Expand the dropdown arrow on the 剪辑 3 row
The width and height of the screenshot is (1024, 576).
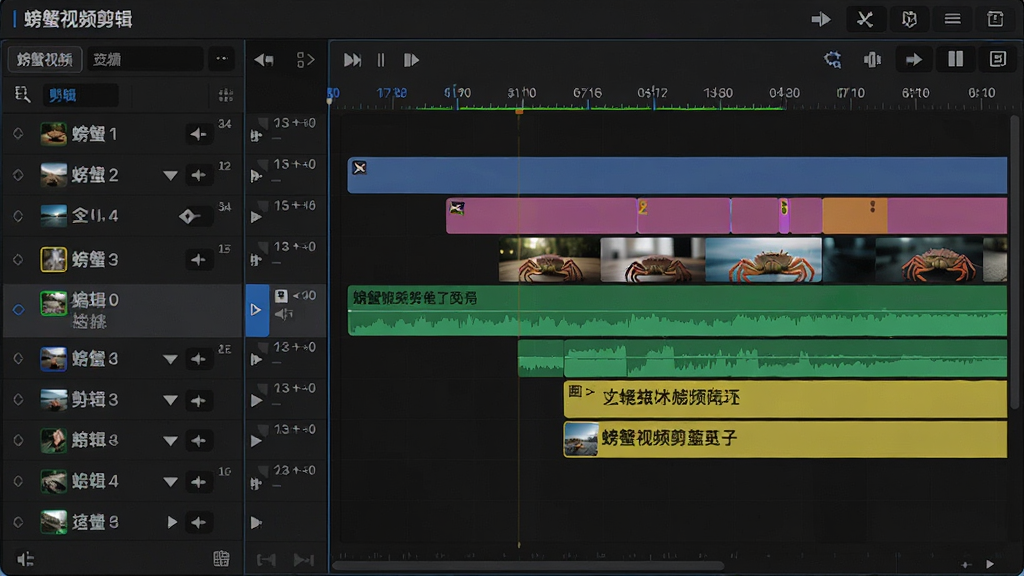(x=170, y=400)
